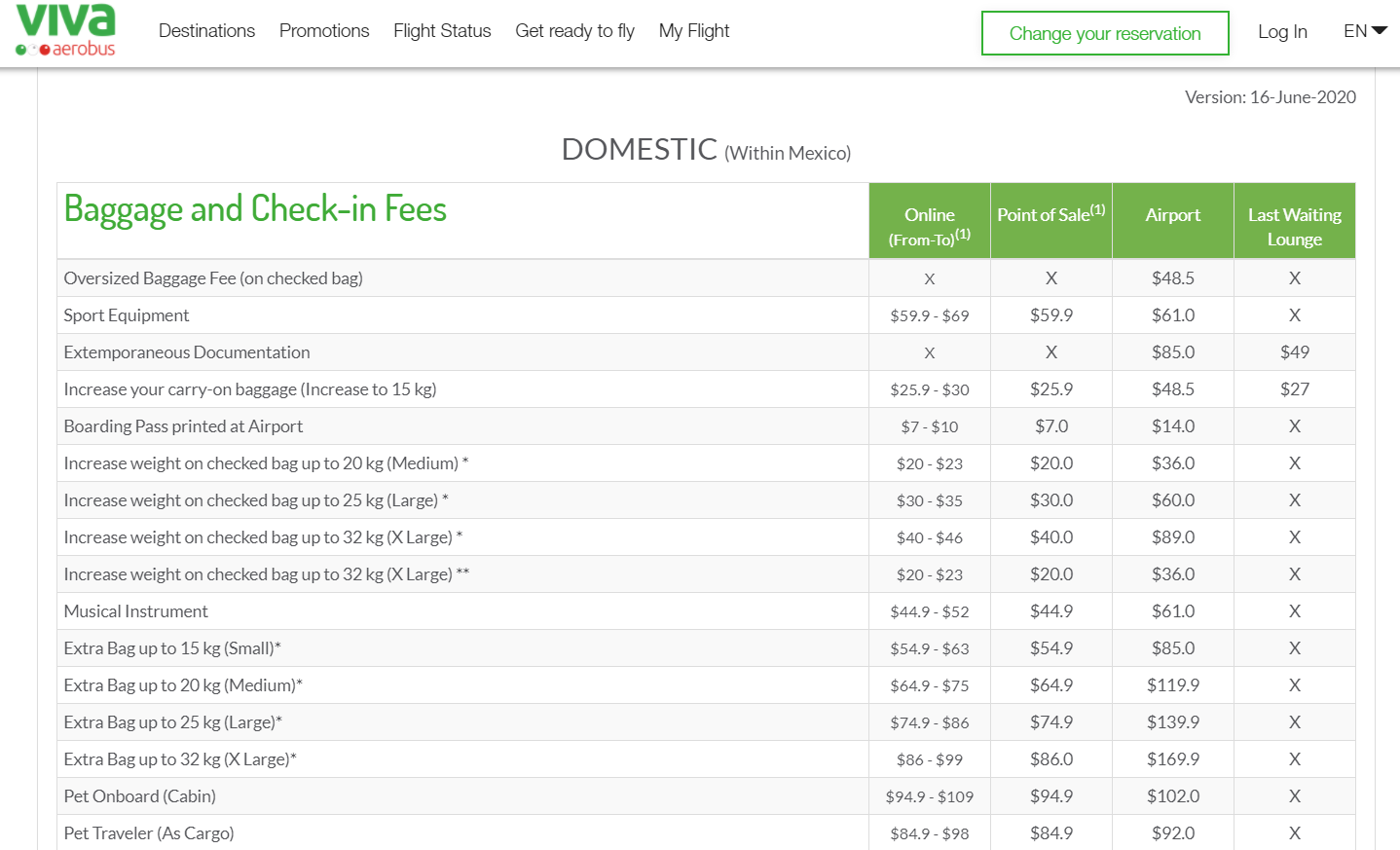Click the Log In link
This screenshot has height=850, width=1400.
[x=1282, y=32]
